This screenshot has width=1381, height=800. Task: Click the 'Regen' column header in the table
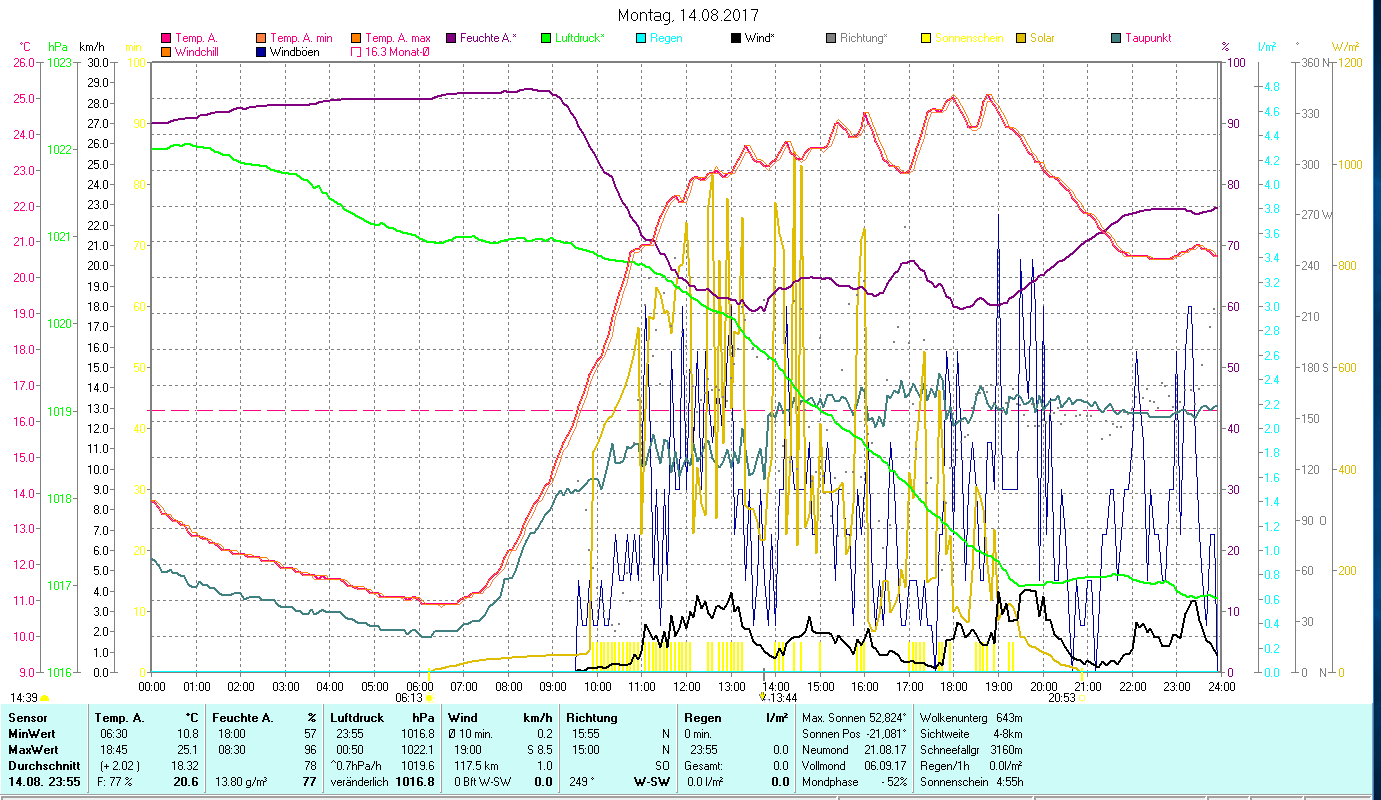click(702, 718)
